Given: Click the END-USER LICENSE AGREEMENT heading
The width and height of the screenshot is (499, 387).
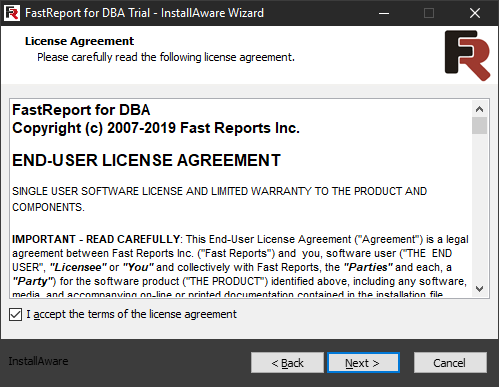Looking at the screenshot, I should pyautogui.click(x=147, y=161).
